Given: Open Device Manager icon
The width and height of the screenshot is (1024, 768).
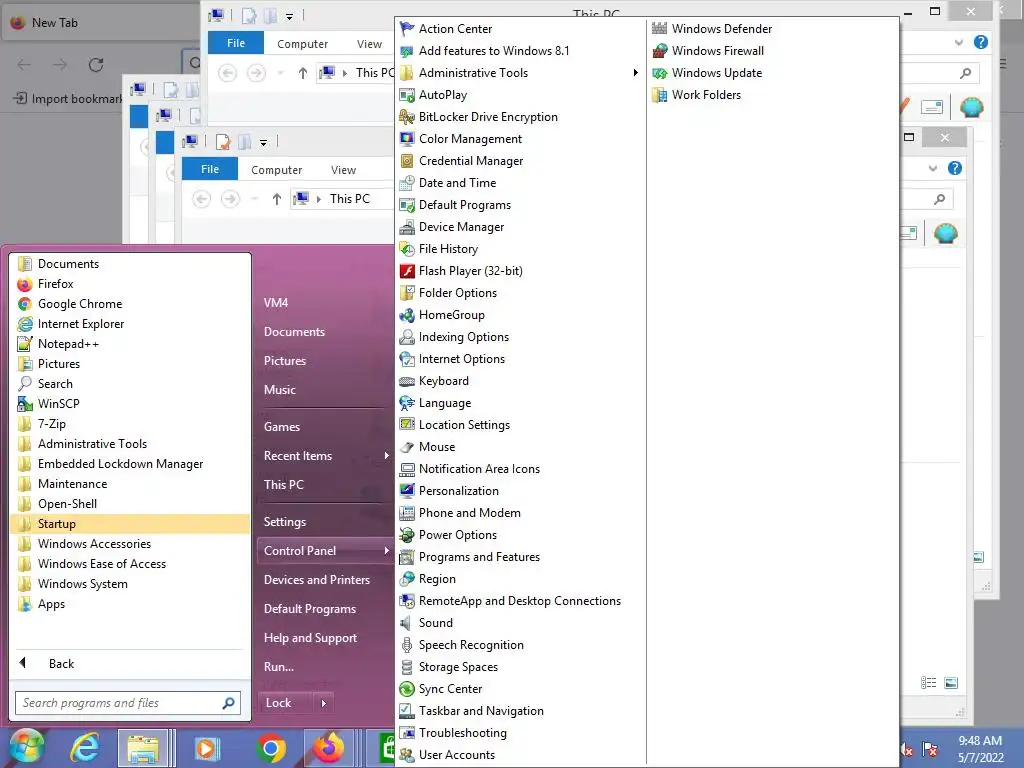Looking at the screenshot, I should point(407,227).
